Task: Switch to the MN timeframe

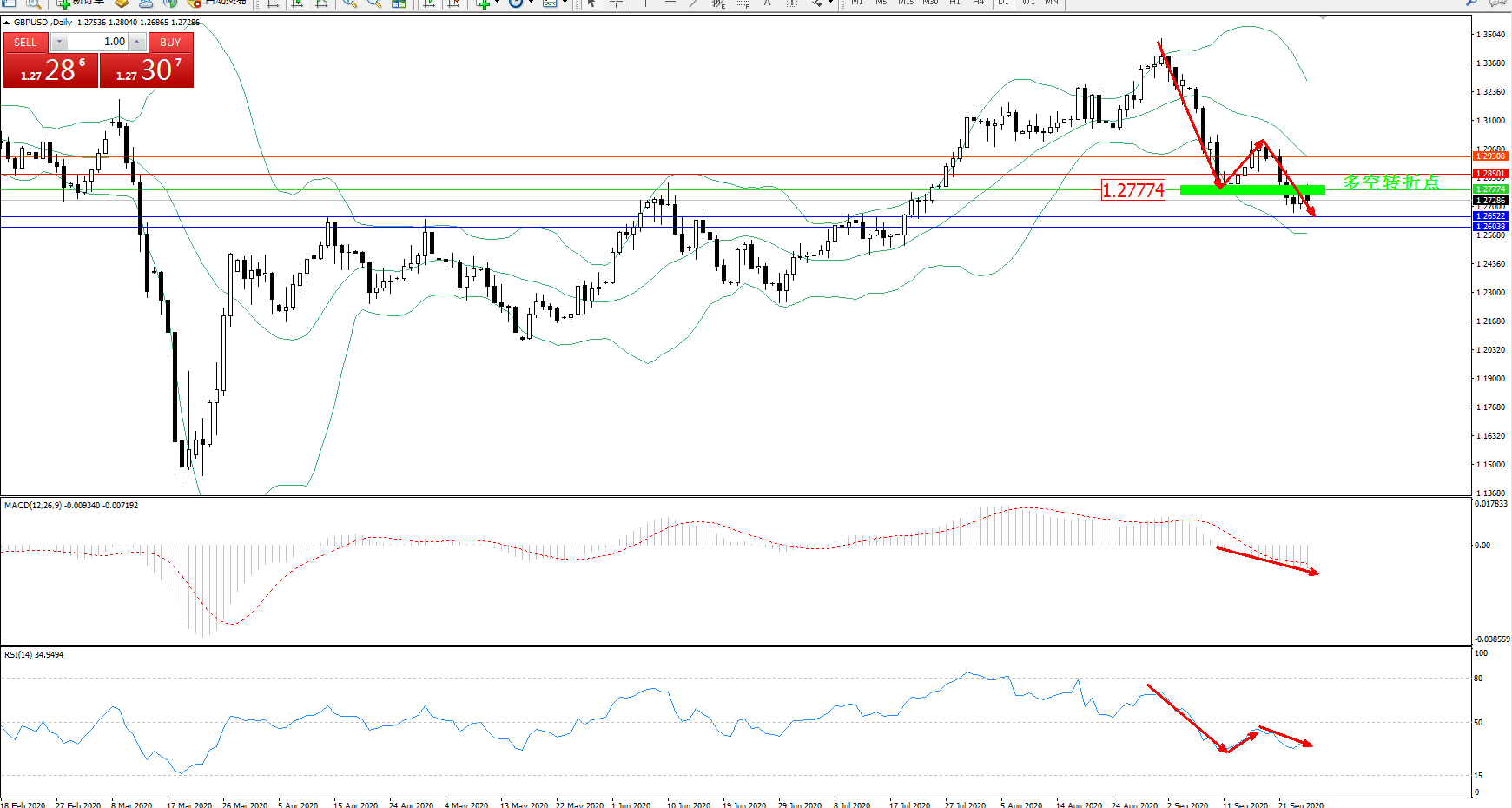Action: point(1051,3)
